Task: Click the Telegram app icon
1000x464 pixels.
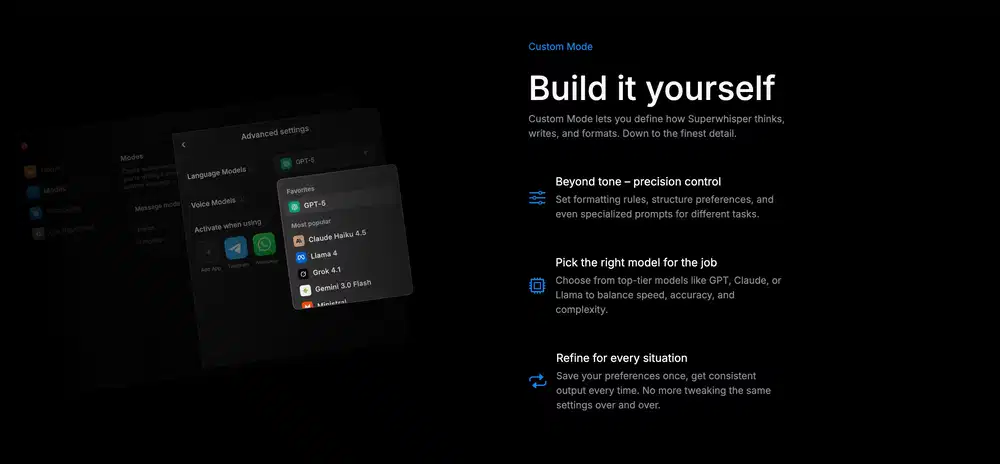Action: pos(236,248)
